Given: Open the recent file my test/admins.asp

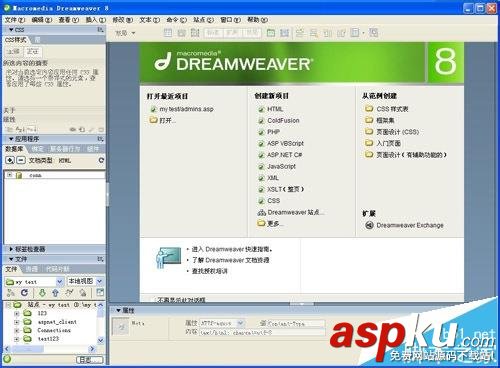Looking at the screenshot, I should [182, 109].
